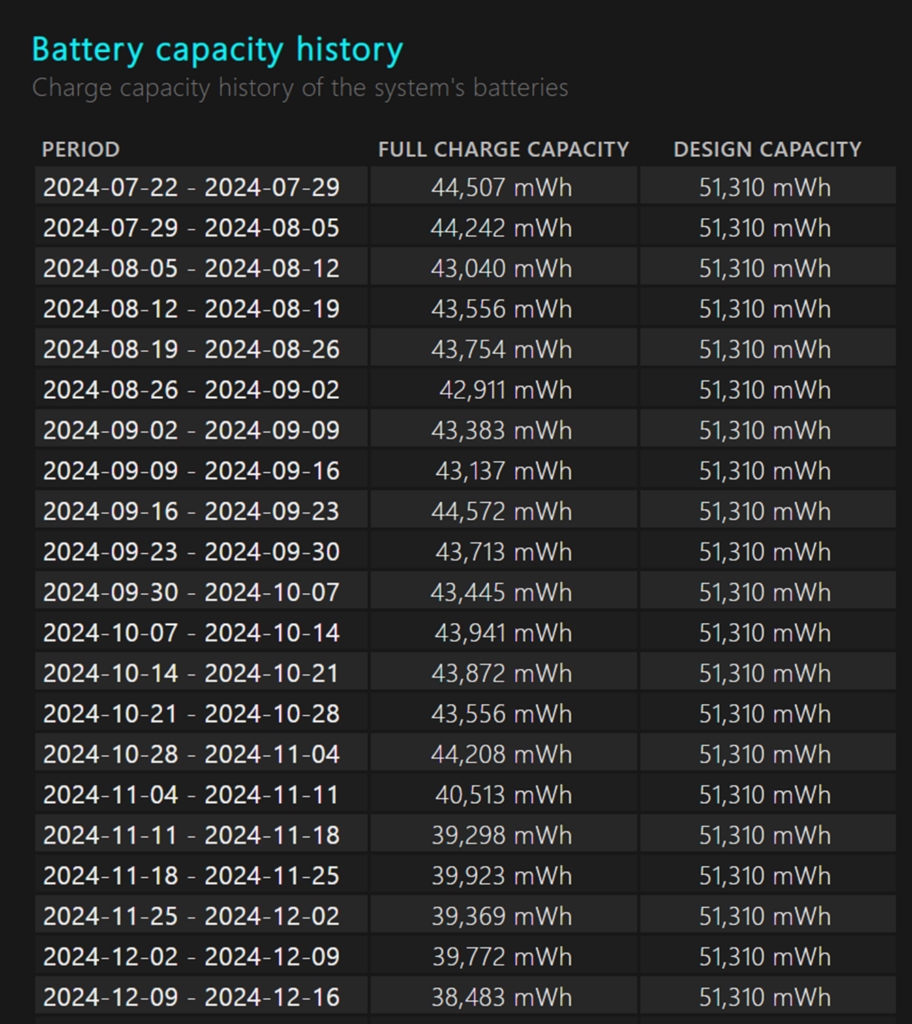Click the 40,513 mWh full charge value
Screen dimensions: 912x1024
(504, 795)
